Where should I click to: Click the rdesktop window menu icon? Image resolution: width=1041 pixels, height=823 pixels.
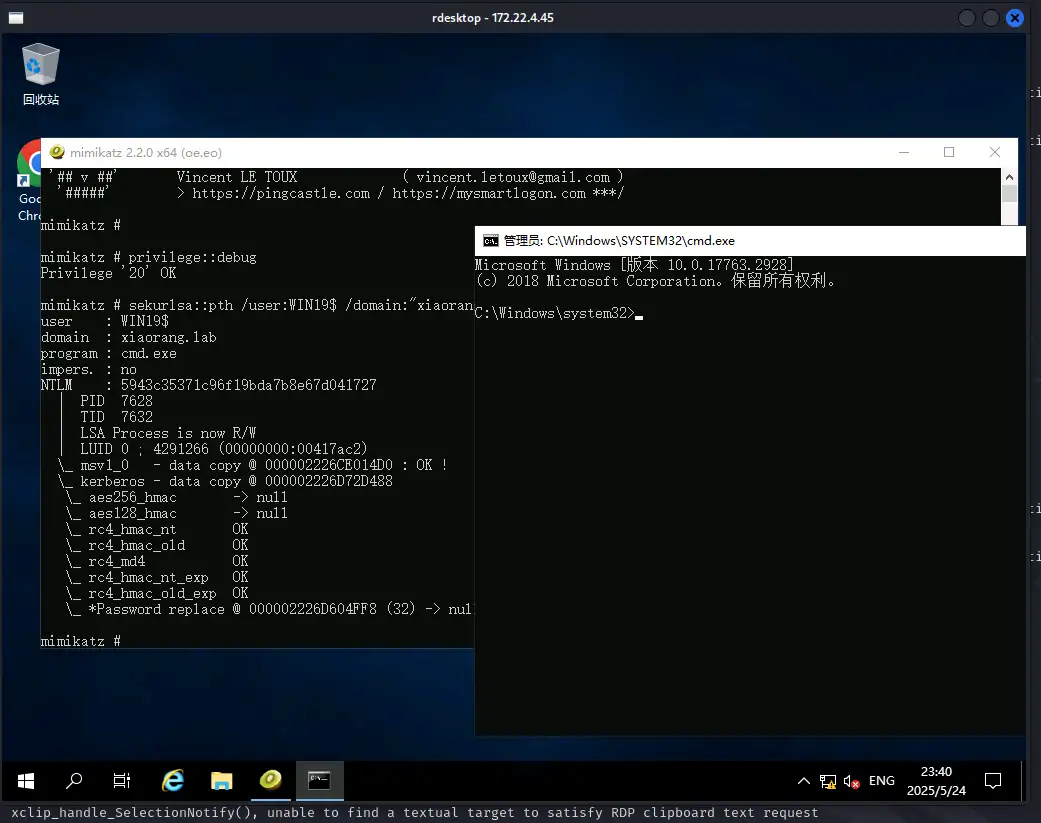(16, 18)
